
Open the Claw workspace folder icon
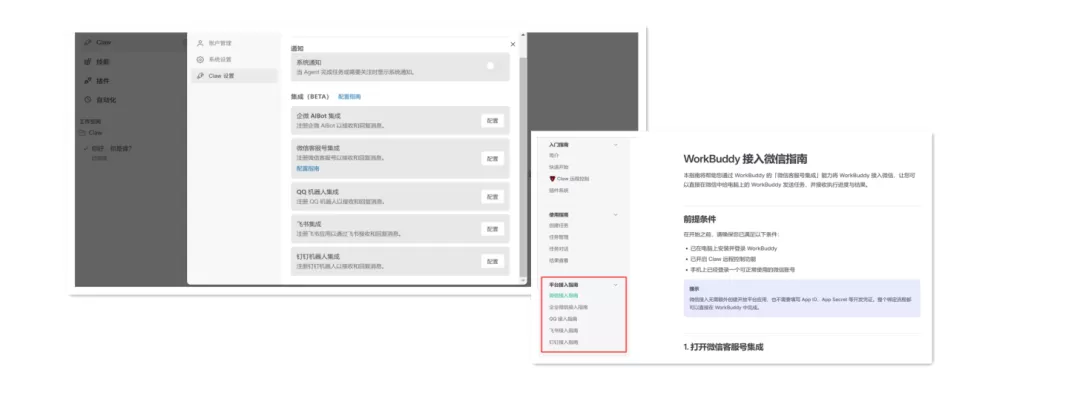83,132
